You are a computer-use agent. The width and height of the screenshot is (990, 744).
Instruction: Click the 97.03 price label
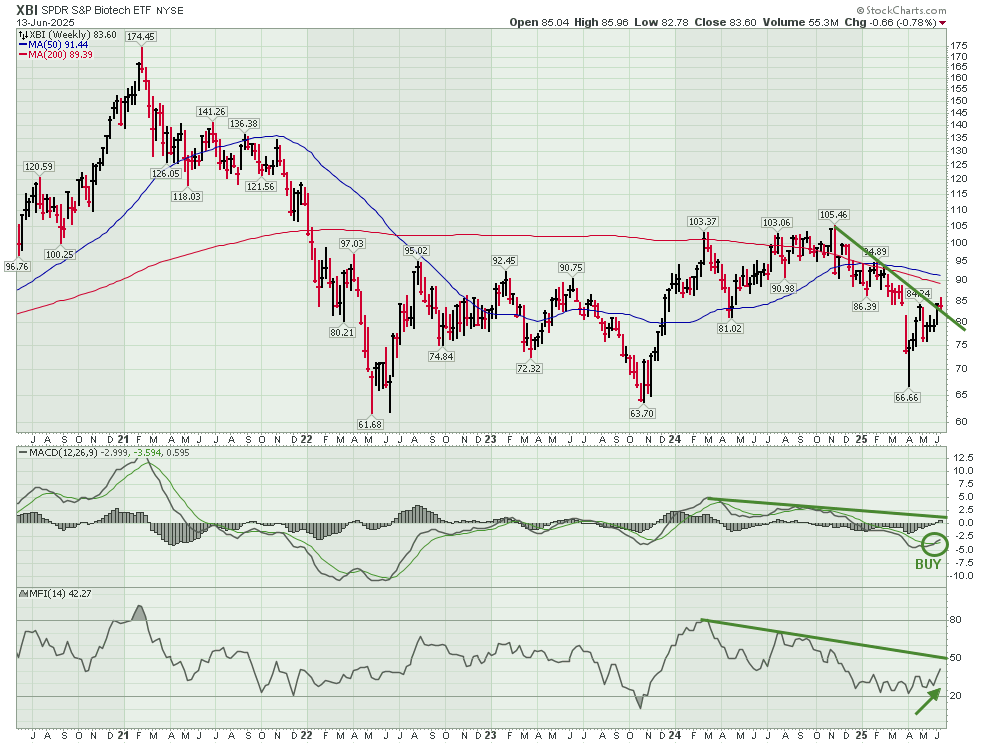pyautogui.click(x=352, y=243)
